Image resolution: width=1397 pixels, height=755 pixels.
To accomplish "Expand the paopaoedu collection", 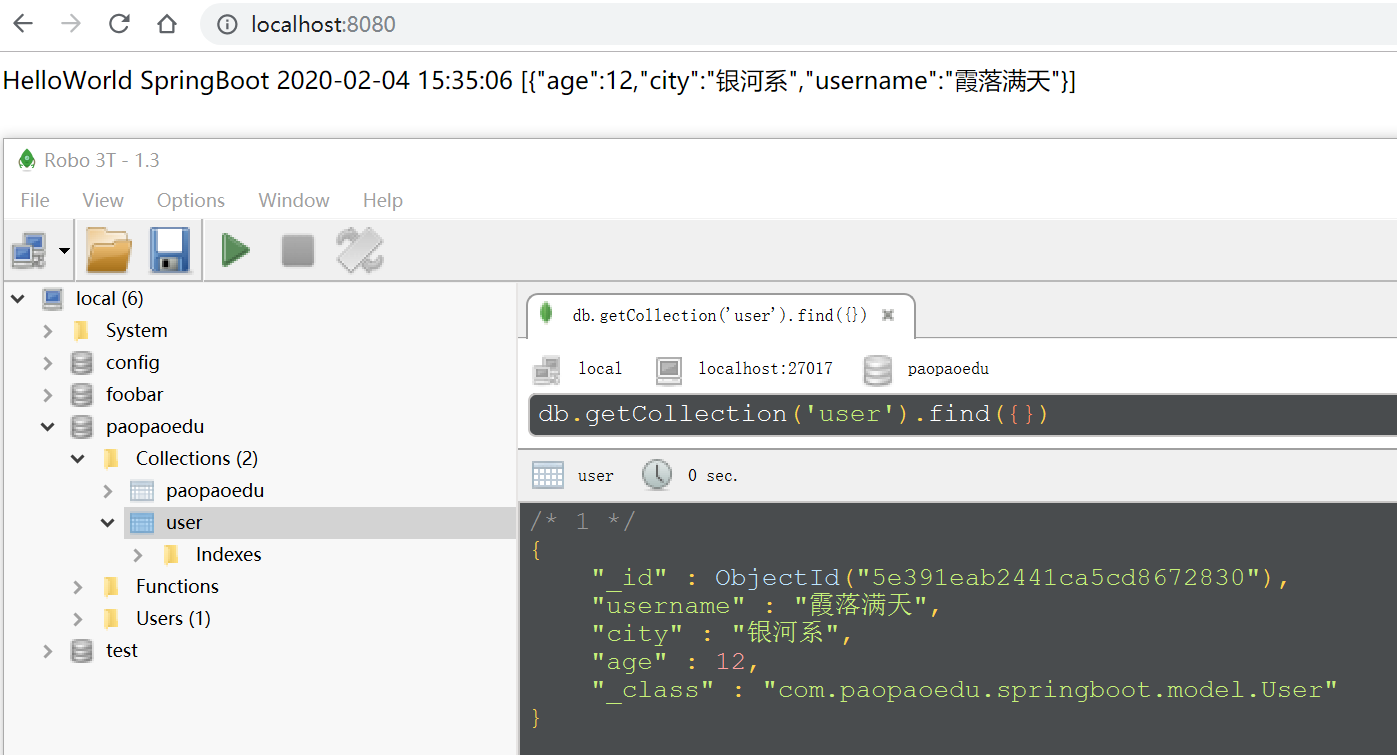I will [108, 490].
